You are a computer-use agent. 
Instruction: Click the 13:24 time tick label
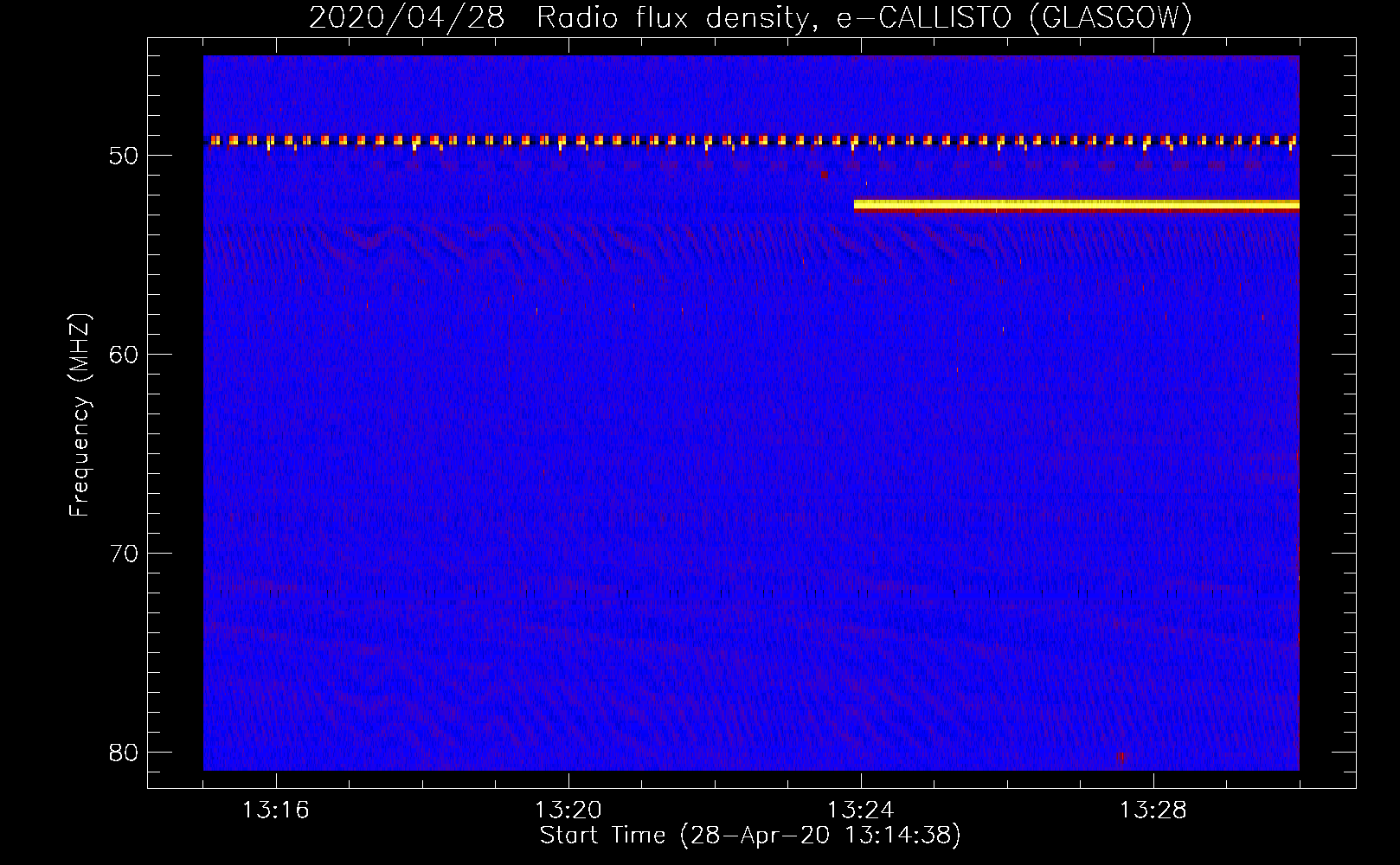861,811
